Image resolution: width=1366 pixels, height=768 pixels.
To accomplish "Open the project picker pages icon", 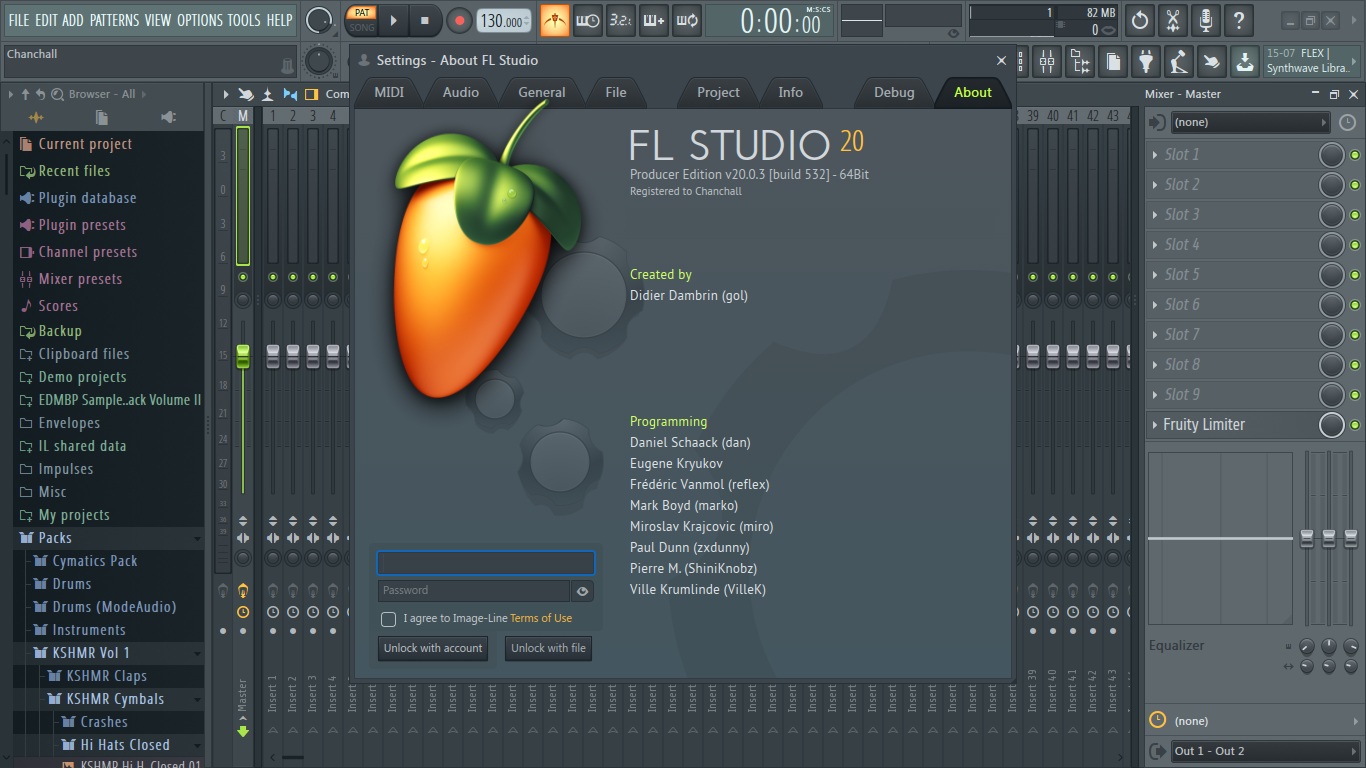I will tap(1113, 62).
